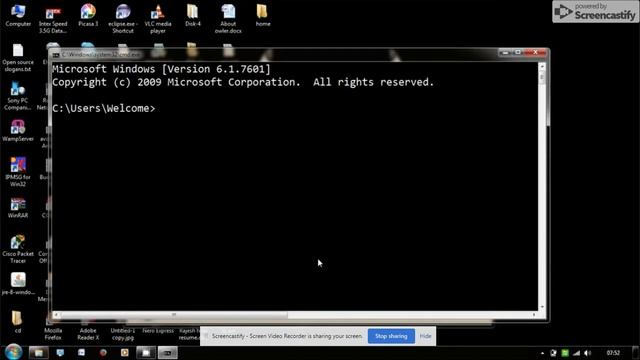The height and width of the screenshot is (360, 640).
Task: Select the Mozilla Firefox desktop label
Action: (53, 334)
